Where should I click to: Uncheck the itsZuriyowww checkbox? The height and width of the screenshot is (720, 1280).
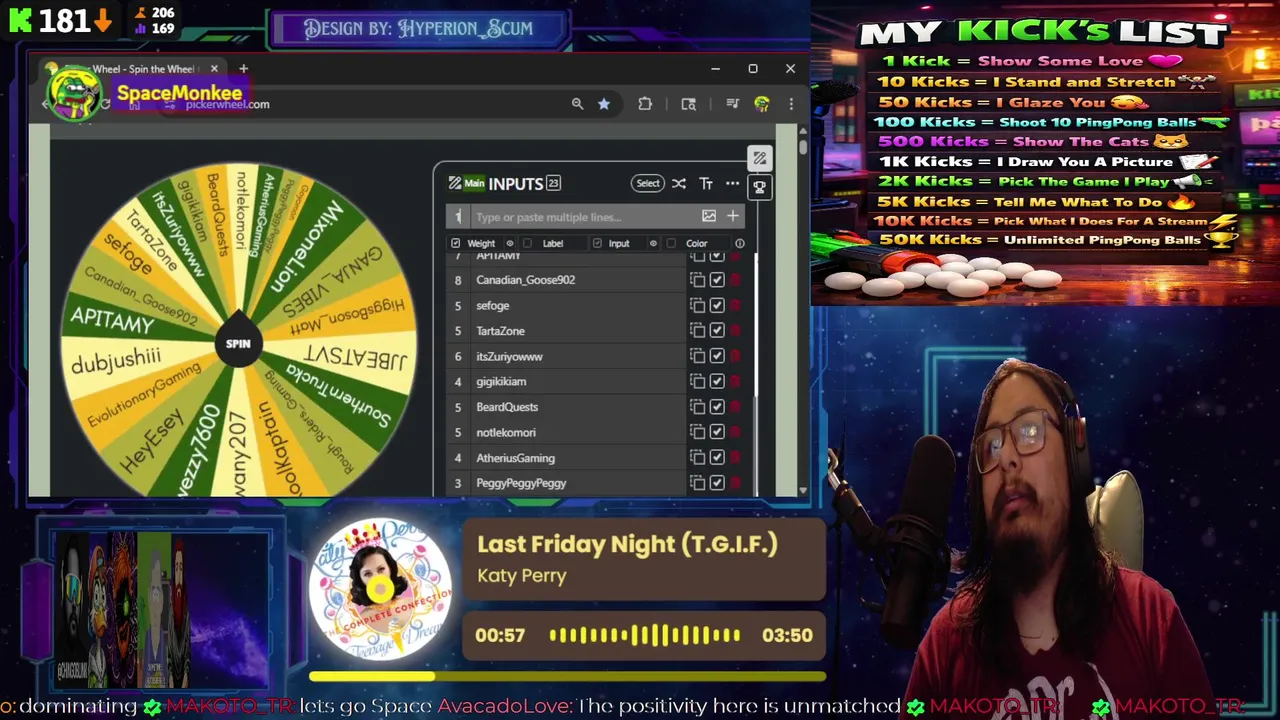coord(717,356)
